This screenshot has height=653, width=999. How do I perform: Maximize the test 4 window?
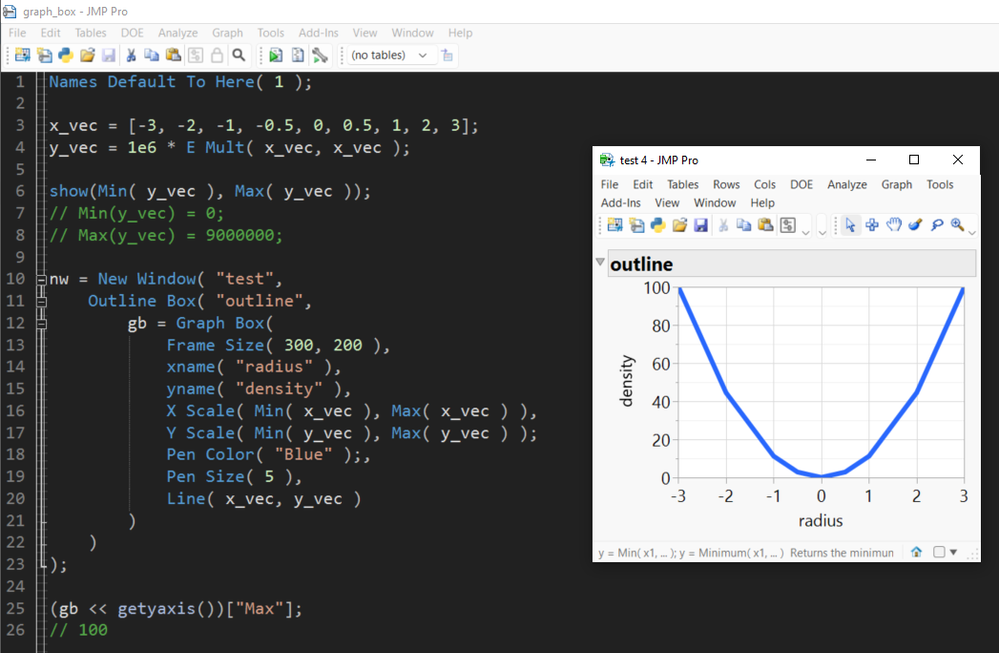pyautogui.click(x=914, y=160)
